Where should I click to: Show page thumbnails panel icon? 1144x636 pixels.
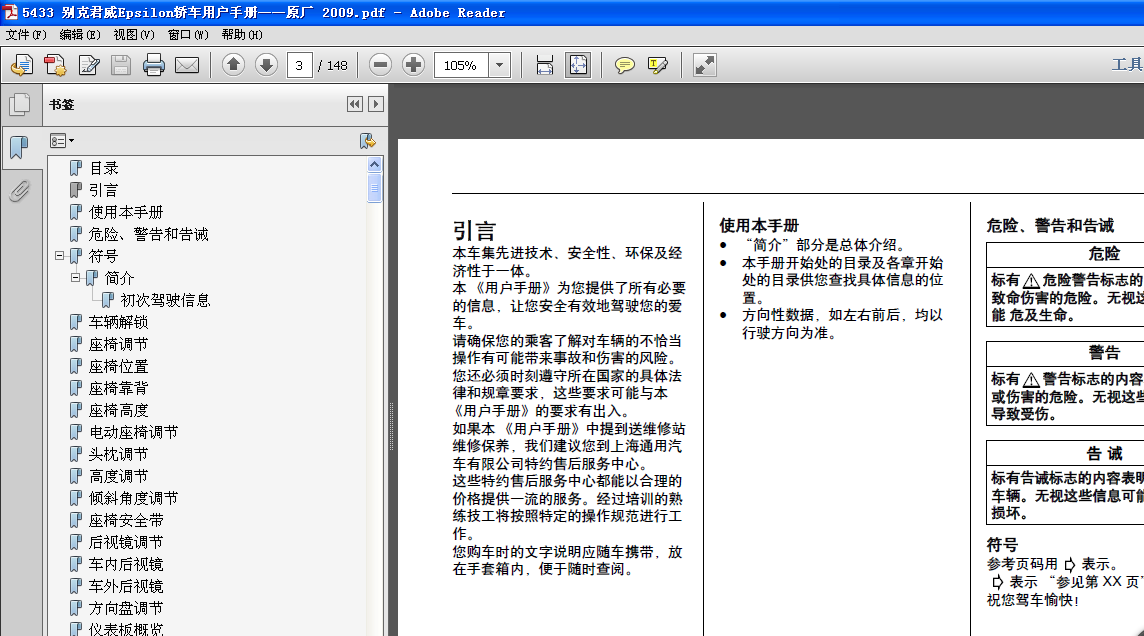point(20,105)
